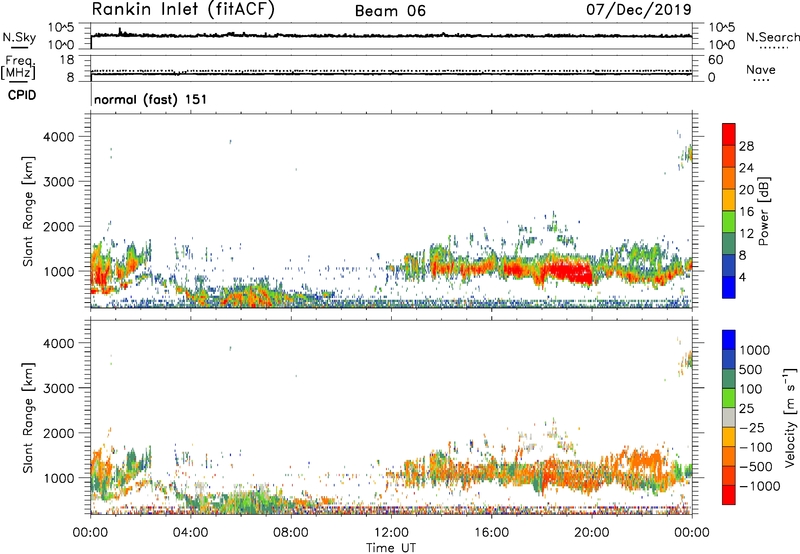Click the '-500' label on Velocity colorbar
The image size is (800, 554).
tap(755, 467)
